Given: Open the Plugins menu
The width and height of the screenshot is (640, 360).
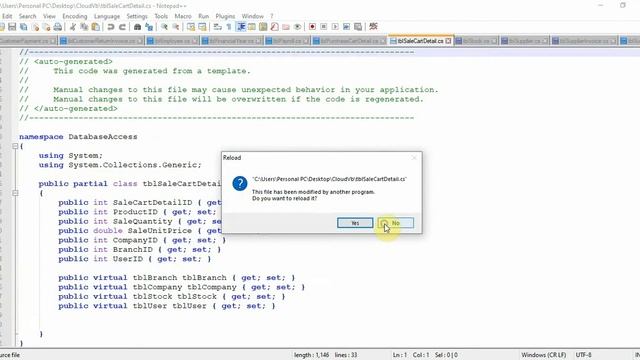Looking at the screenshot, I should tap(225, 16).
